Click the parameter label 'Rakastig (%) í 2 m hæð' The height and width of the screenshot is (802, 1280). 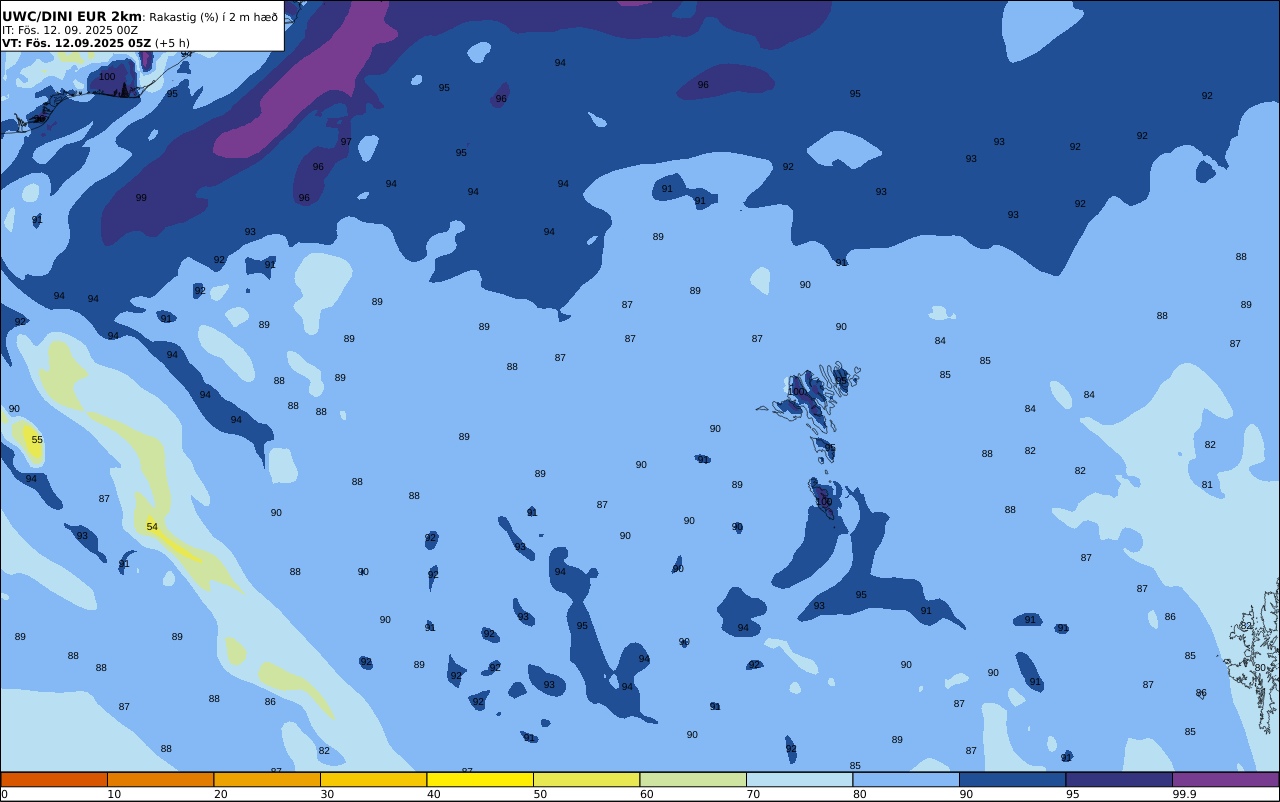coord(214,17)
